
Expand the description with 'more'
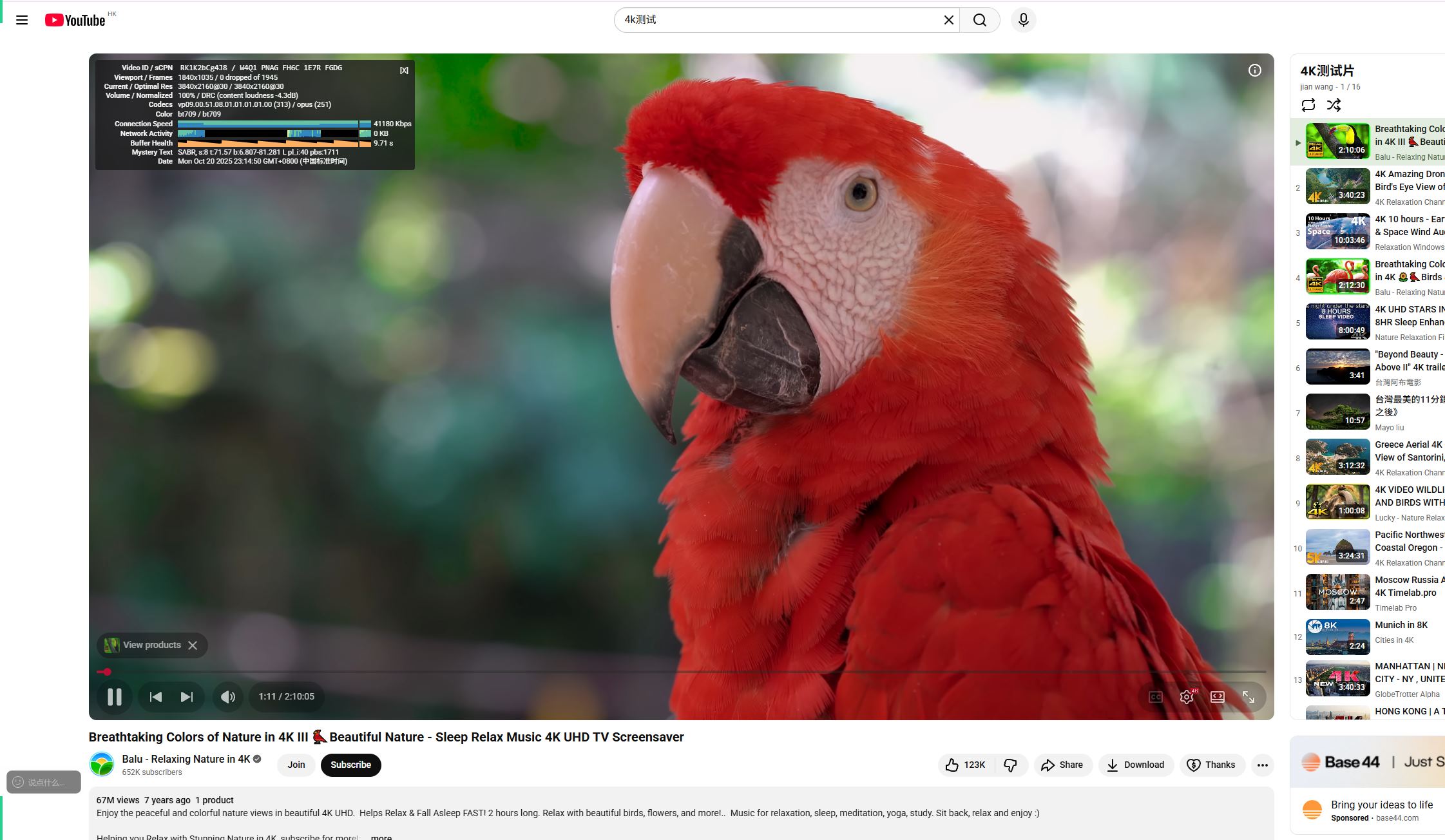tap(381, 836)
